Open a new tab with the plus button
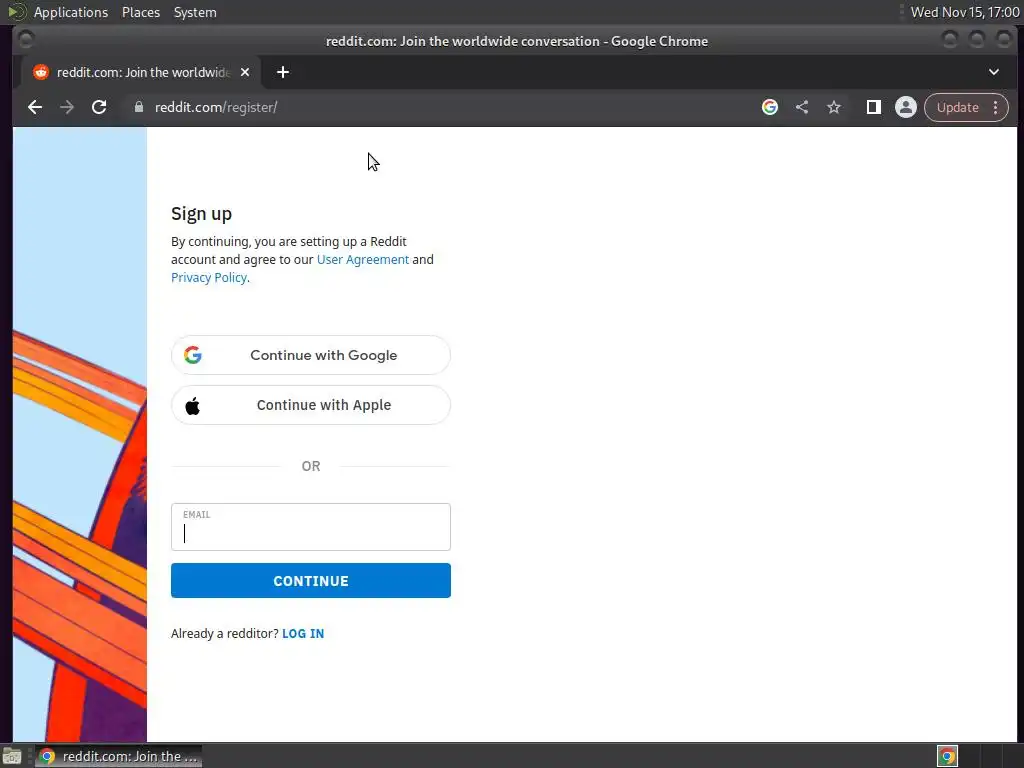The width and height of the screenshot is (1024, 768). (283, 72)
